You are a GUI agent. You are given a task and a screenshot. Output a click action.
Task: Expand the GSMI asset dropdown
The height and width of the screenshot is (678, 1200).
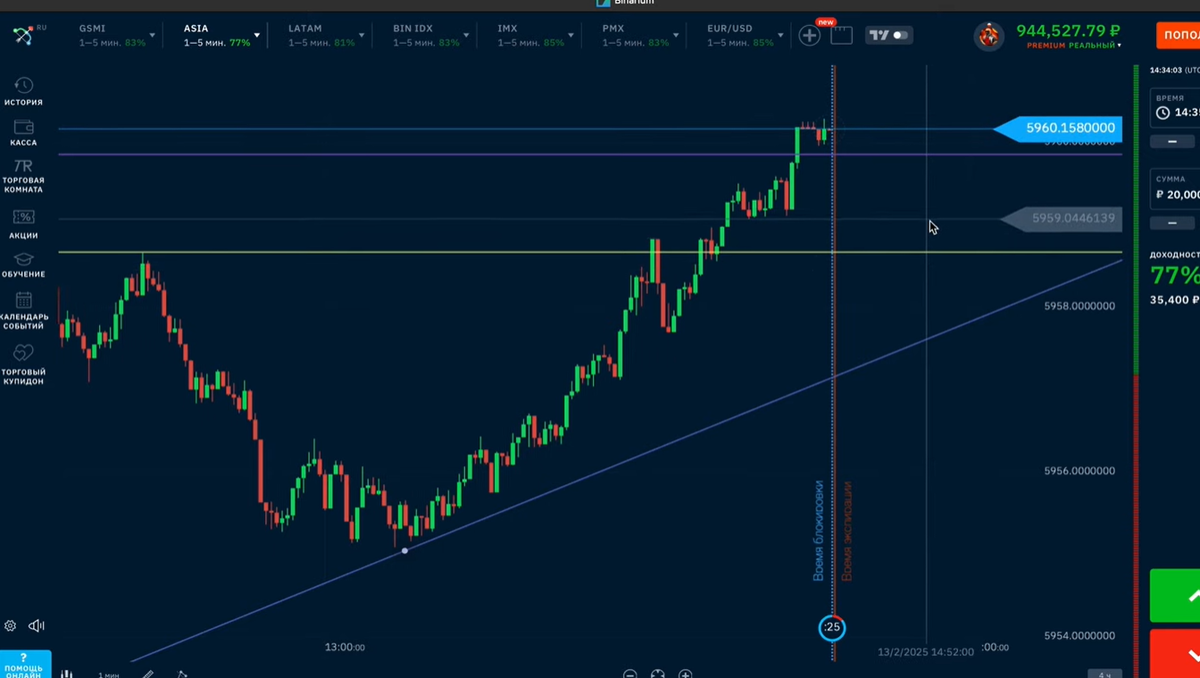[153, 36]
